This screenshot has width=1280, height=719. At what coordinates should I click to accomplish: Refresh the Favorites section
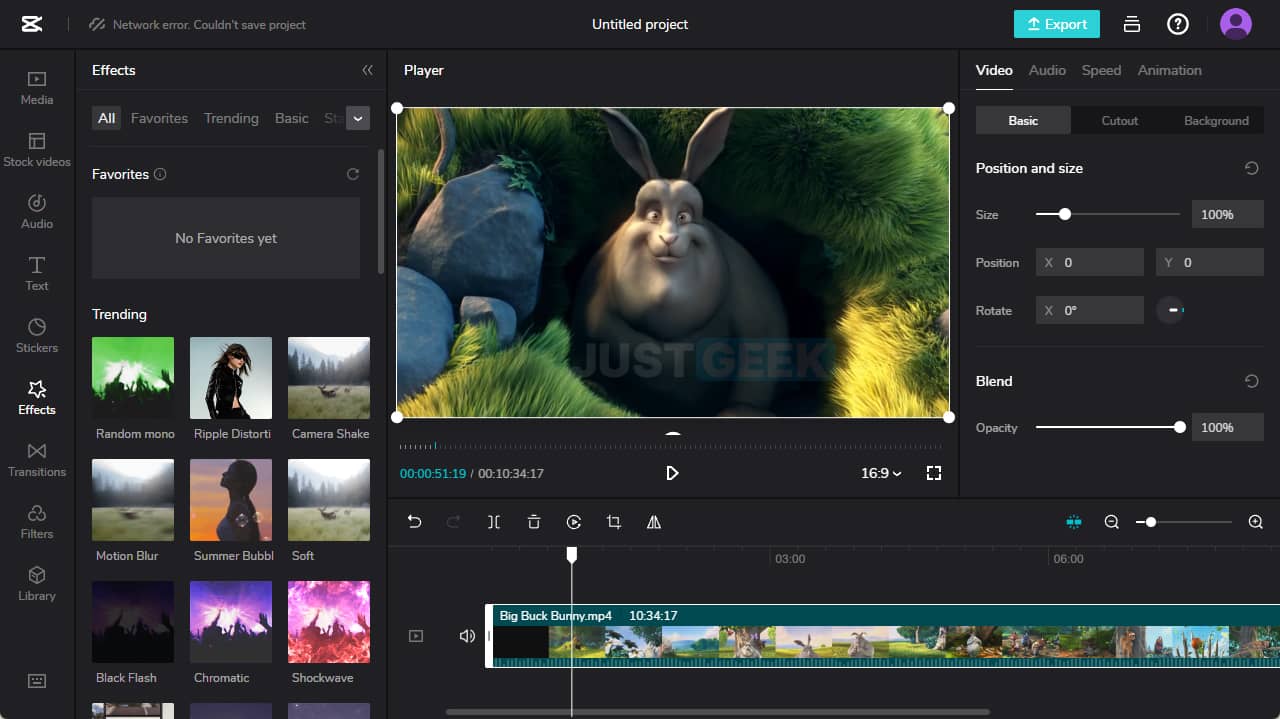click(x=353, y=174)
